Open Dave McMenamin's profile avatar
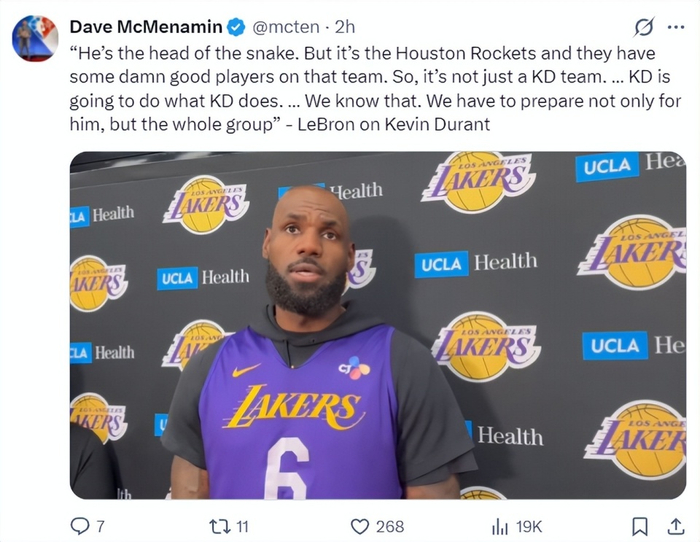 [x=35, y=37]
